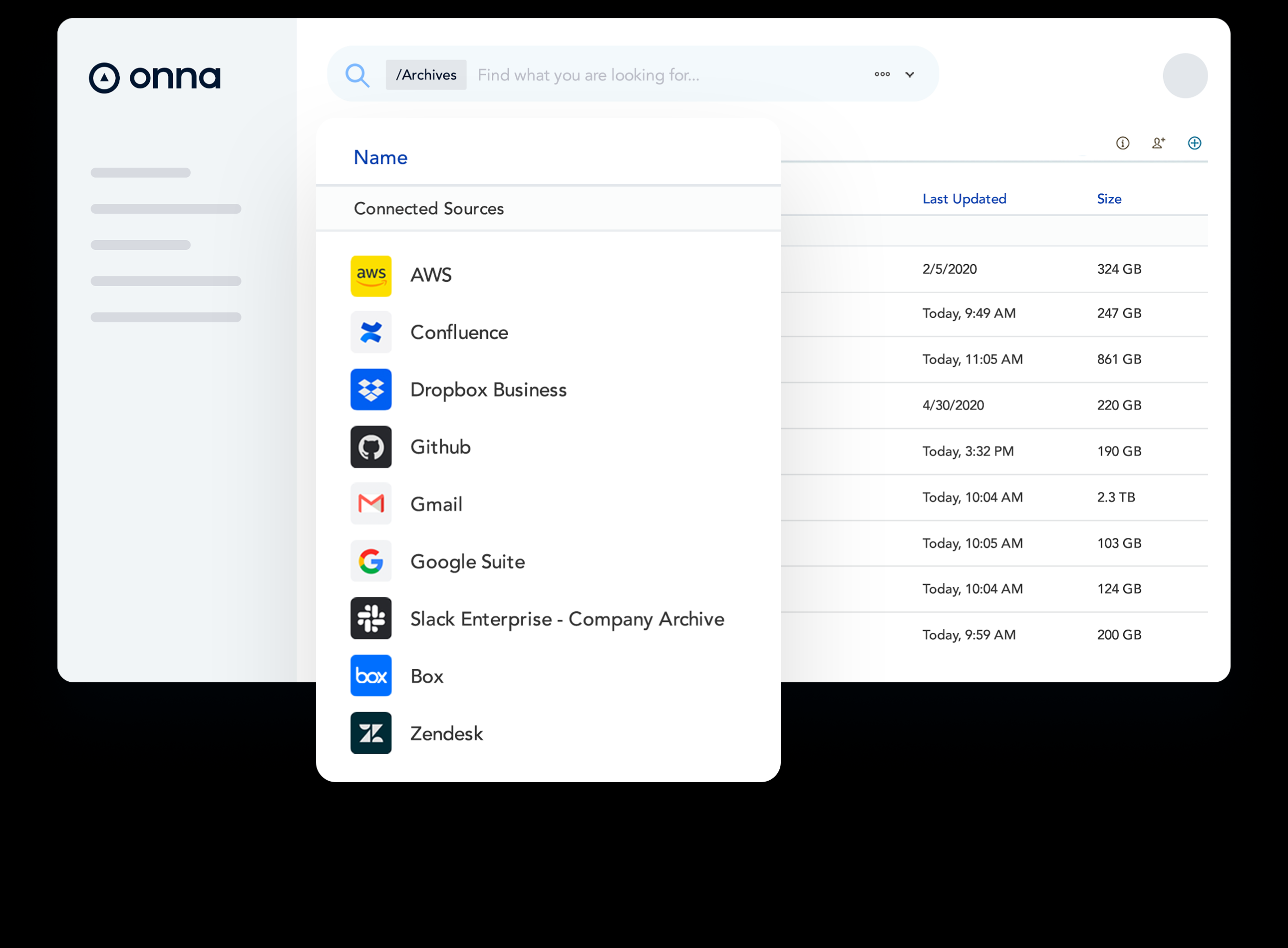This screenshot has height=948, width=1288.
Task: Click the Google Suite logo icon
Action: [371, 561]
